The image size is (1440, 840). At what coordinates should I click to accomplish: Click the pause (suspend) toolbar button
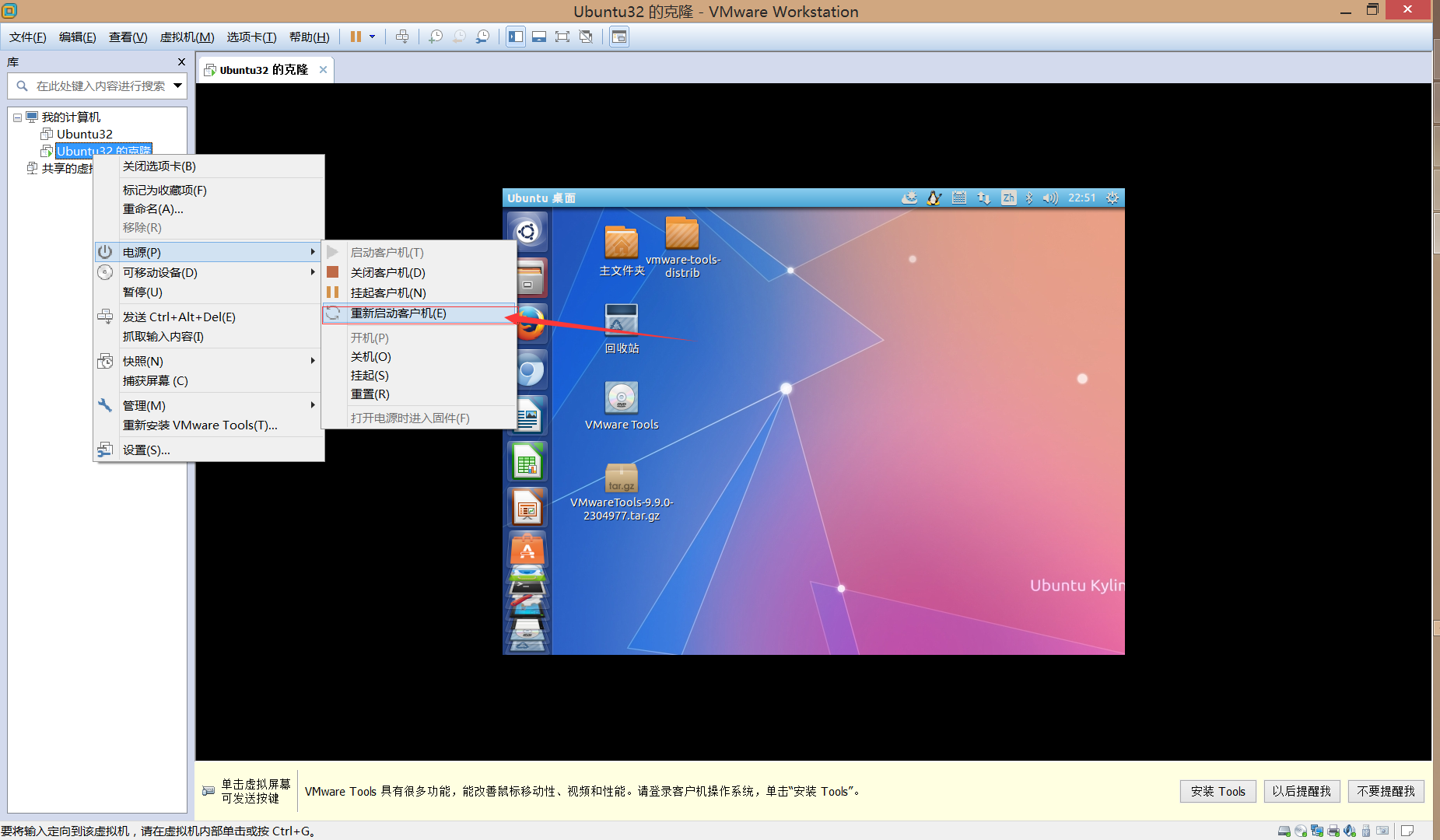(x=356, y=37)
